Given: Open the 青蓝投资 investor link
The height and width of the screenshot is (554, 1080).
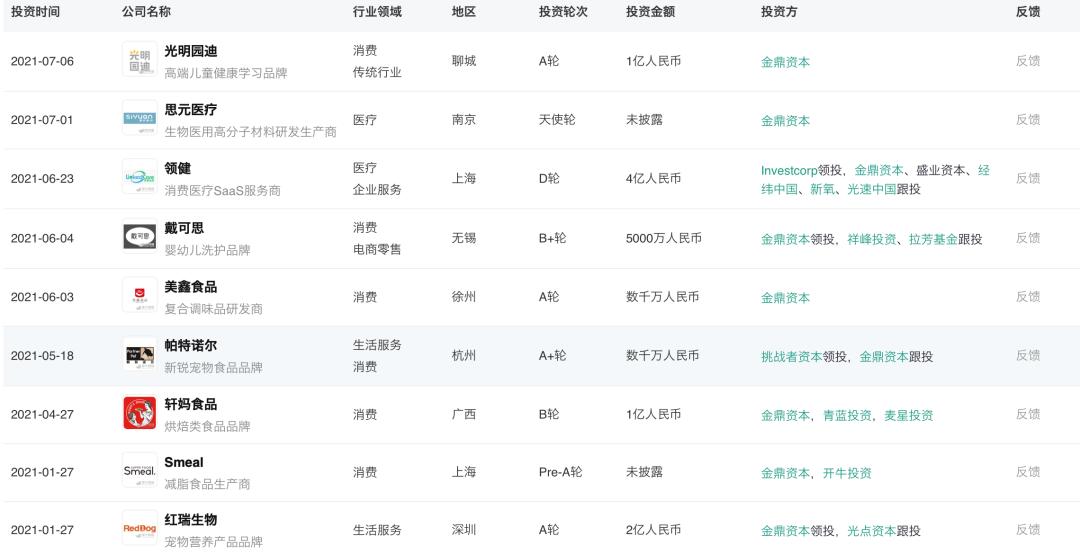Looking at the screenshot, I should tap(847, 415).
